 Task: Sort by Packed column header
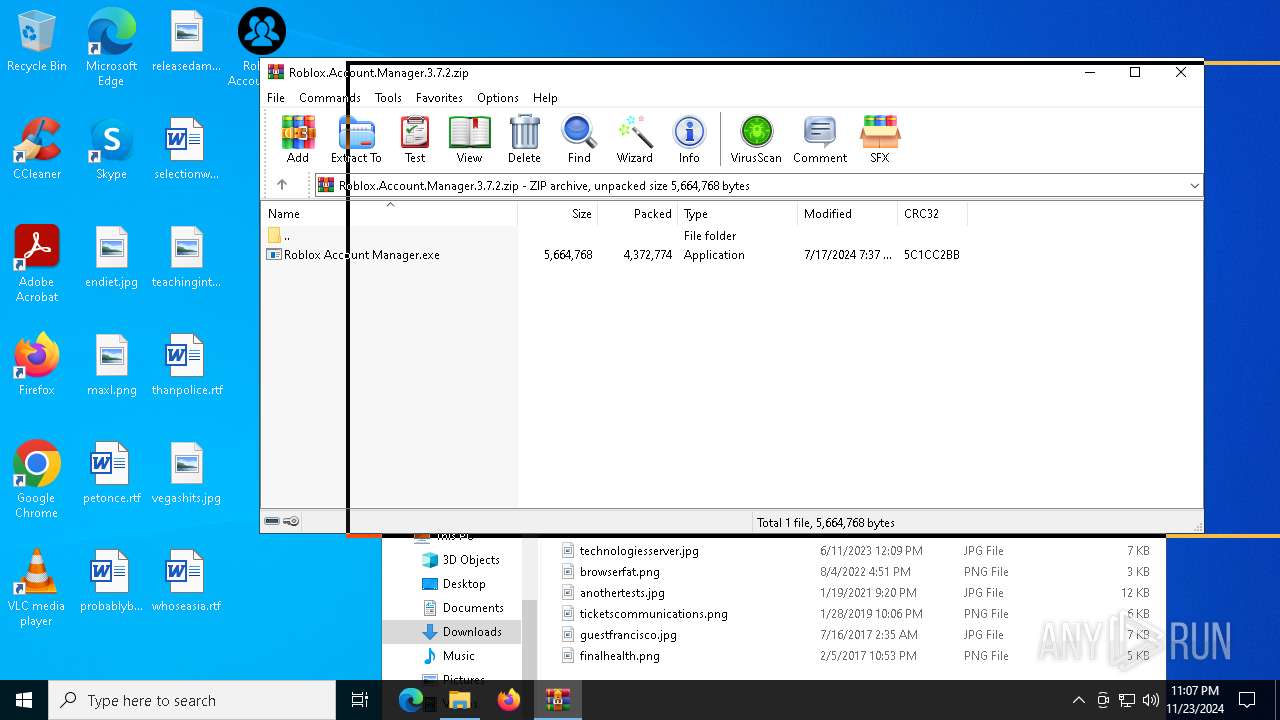click(638, 214)
